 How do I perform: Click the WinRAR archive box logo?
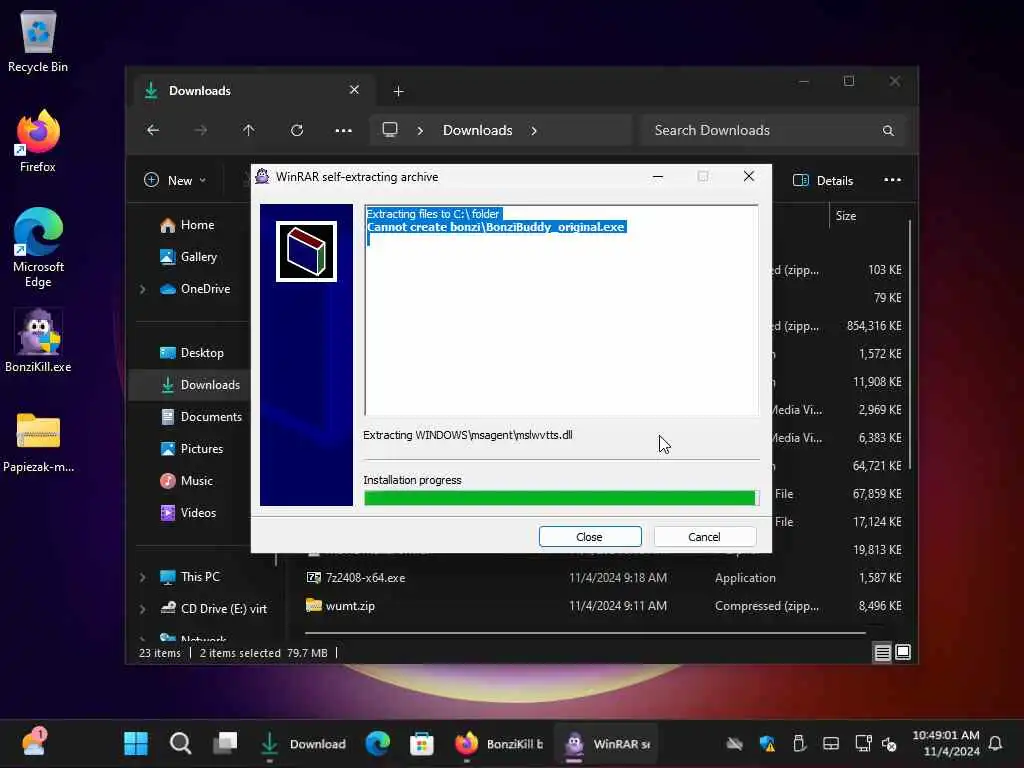(x=306, y=251)
